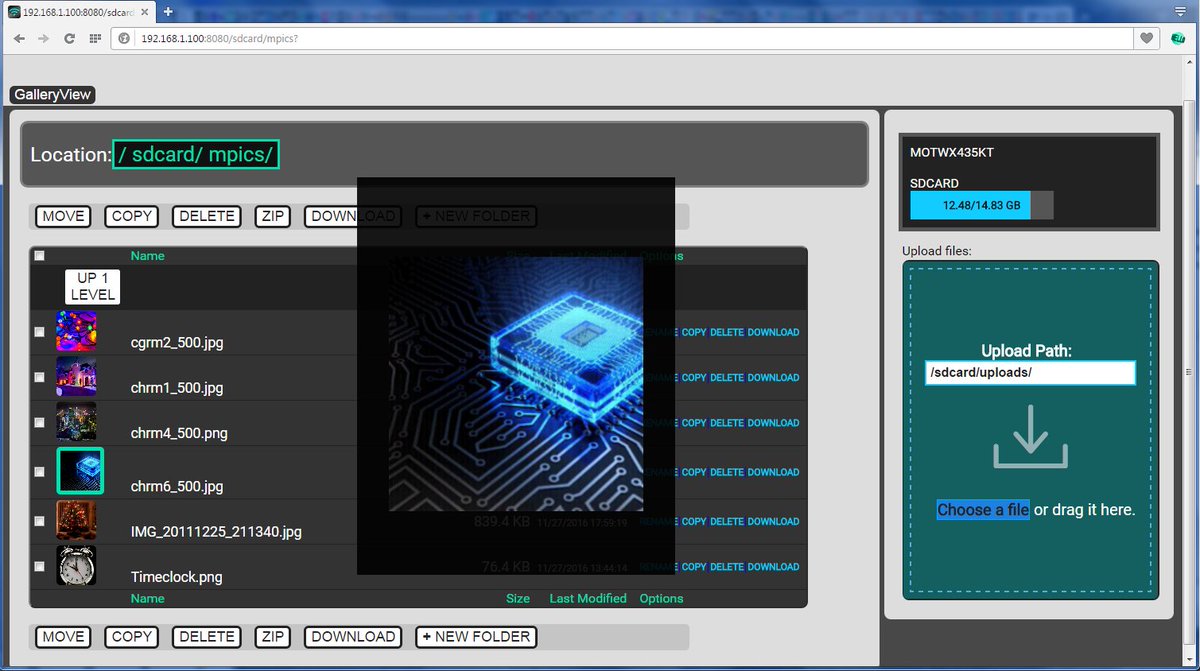Click the page vertical scrollbar

(1189, 370)
